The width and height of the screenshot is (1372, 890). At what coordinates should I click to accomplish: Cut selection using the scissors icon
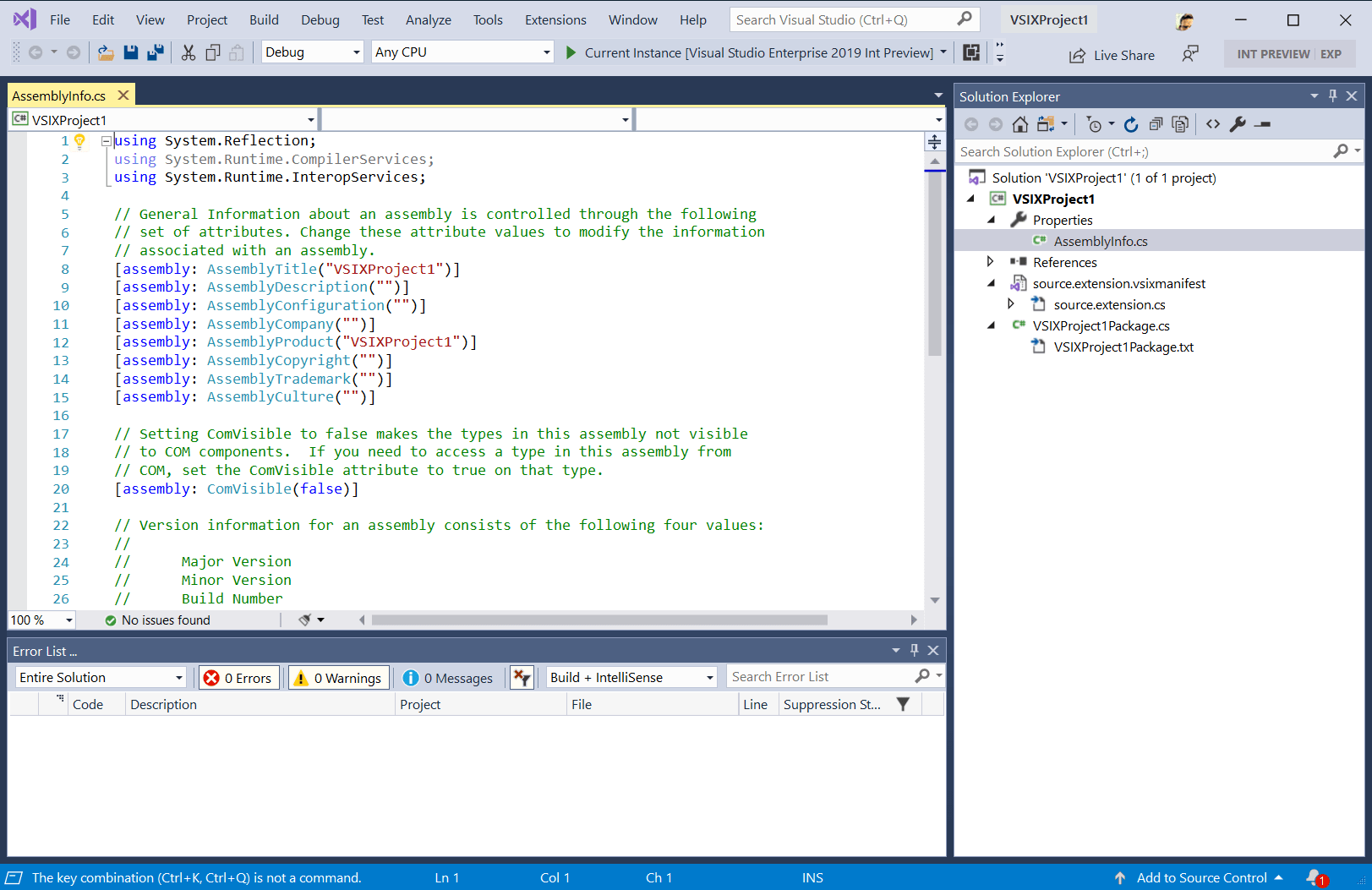pyautogui.click(x=188, y=52)
